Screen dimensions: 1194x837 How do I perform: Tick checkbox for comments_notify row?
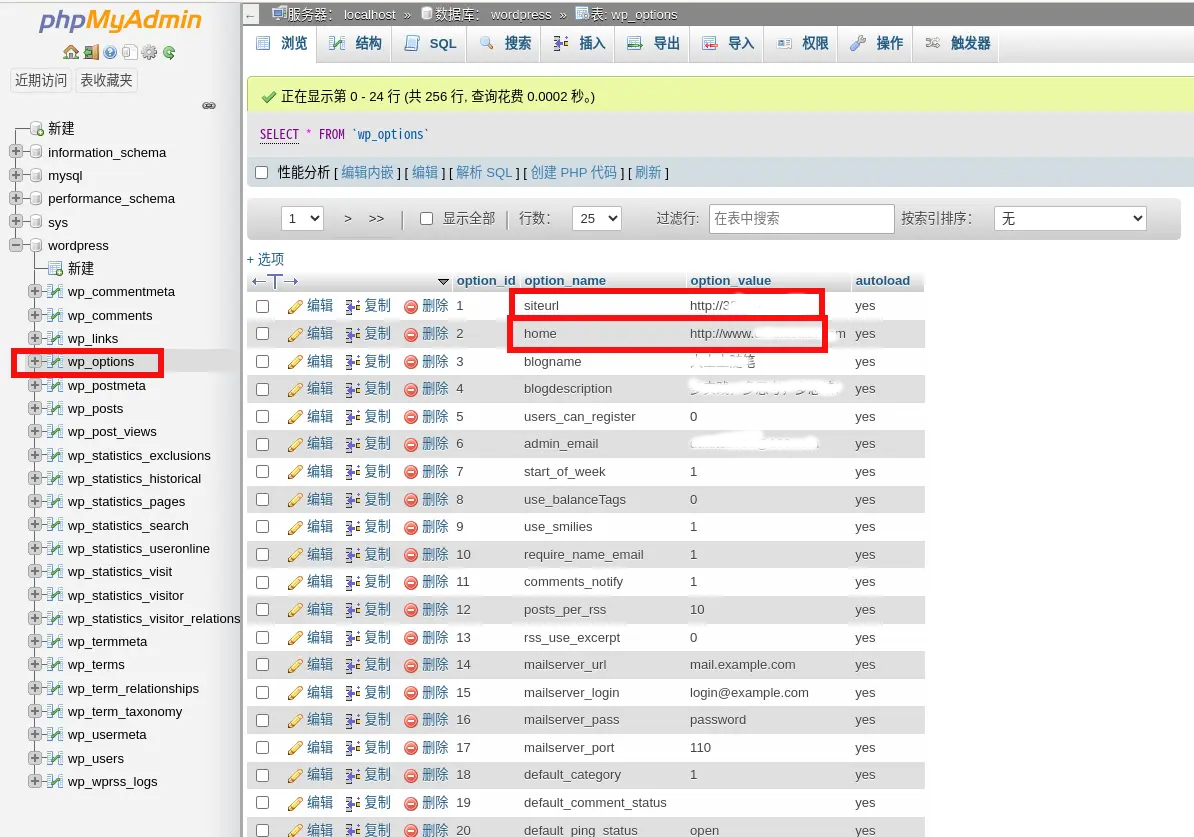coord(263,583)
